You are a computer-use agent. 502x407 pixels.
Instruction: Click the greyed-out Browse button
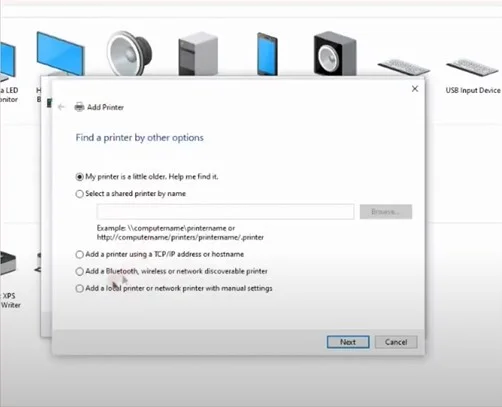(386, 212)
